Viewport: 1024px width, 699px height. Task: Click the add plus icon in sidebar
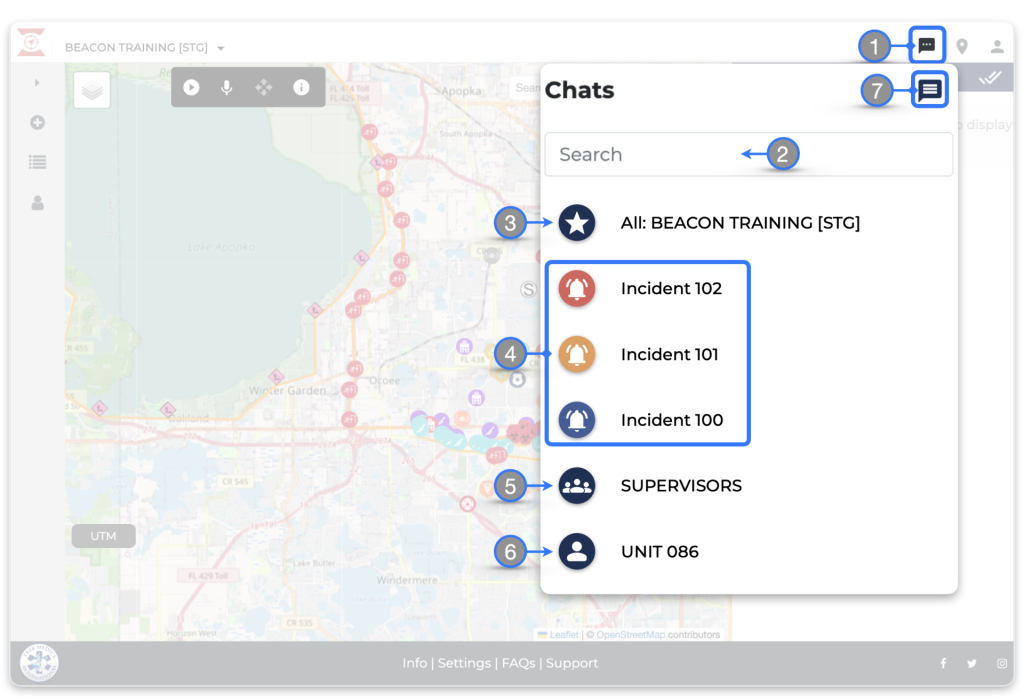[x=37, y=122]
